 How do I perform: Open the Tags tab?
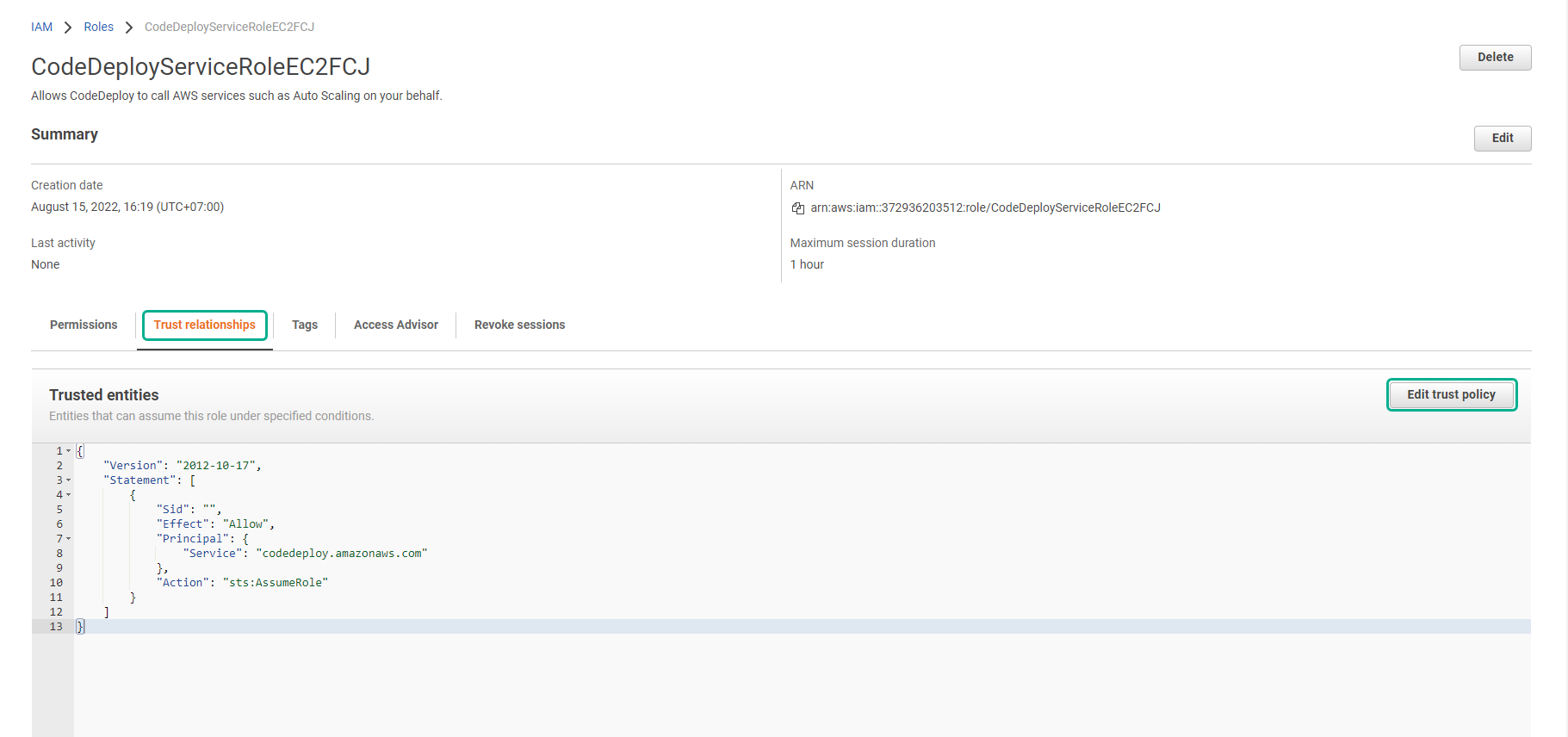coord(304,325)
